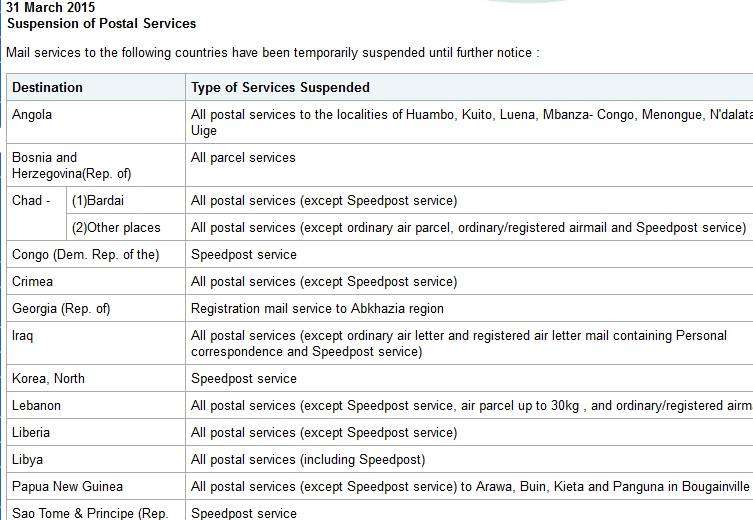Click the Lebanon destination cell
This screenshot has height=520, width=753.
pos(96,405)
